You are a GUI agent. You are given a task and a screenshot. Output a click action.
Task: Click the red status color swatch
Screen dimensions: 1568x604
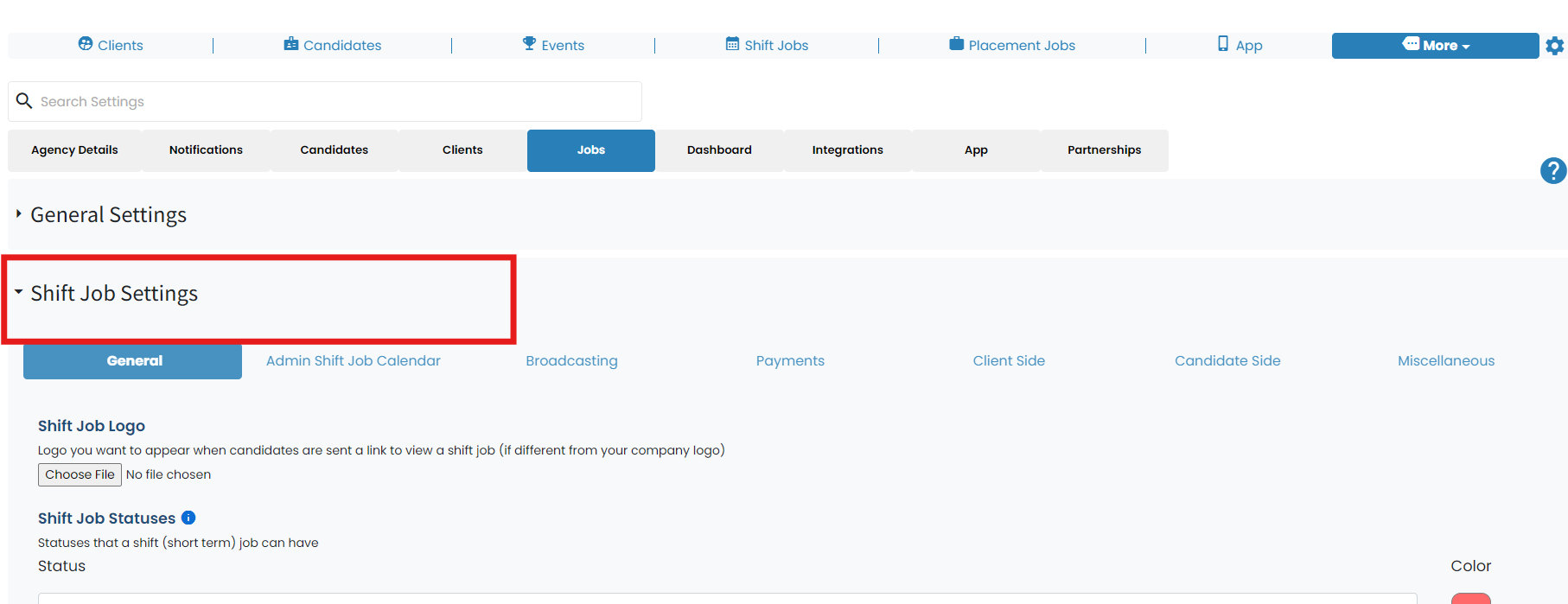1470,599
